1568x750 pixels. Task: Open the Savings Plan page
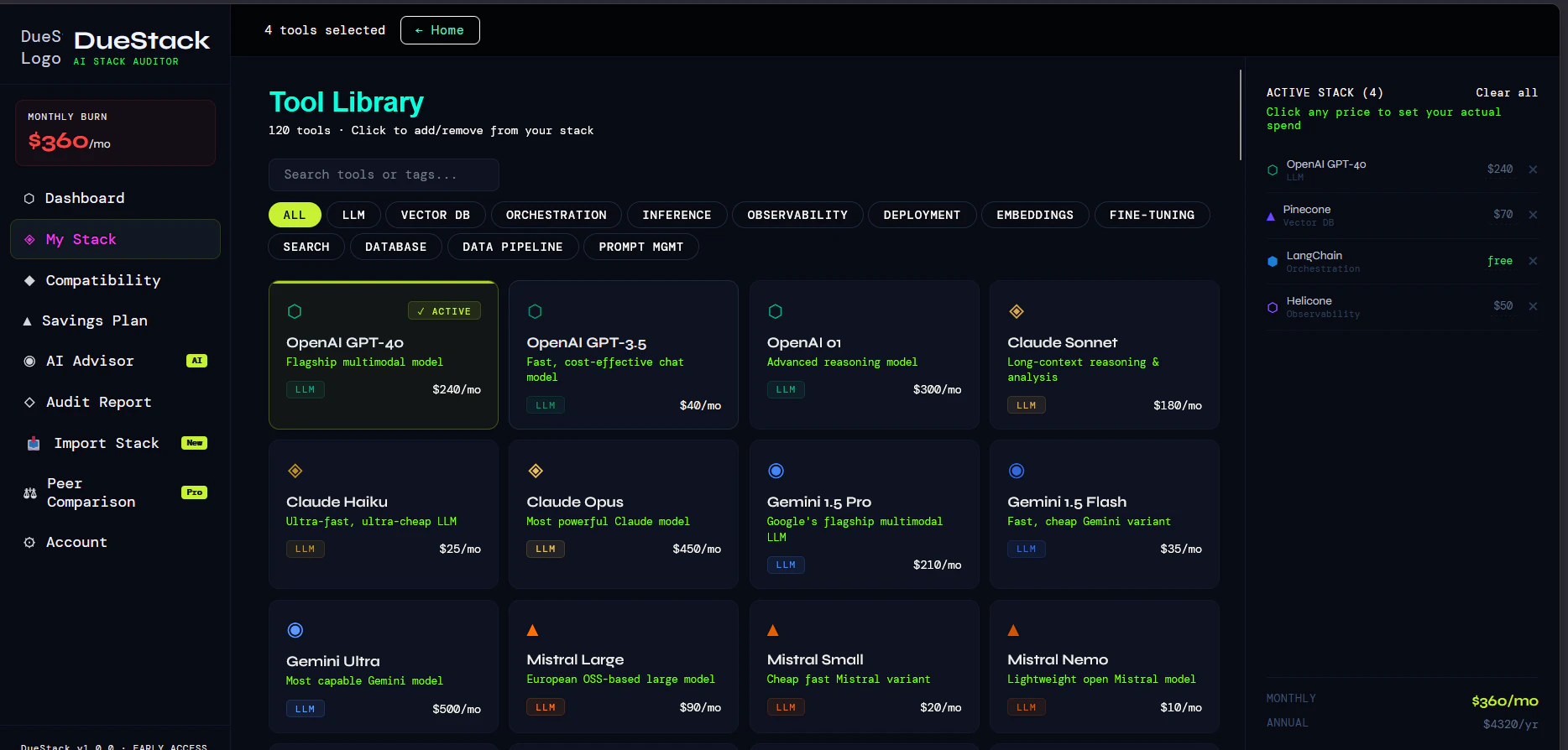point(115,321)
